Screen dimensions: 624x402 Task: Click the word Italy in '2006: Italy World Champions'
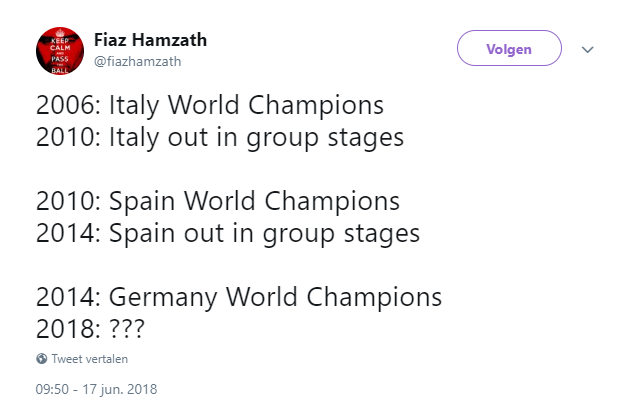[135, 105]
